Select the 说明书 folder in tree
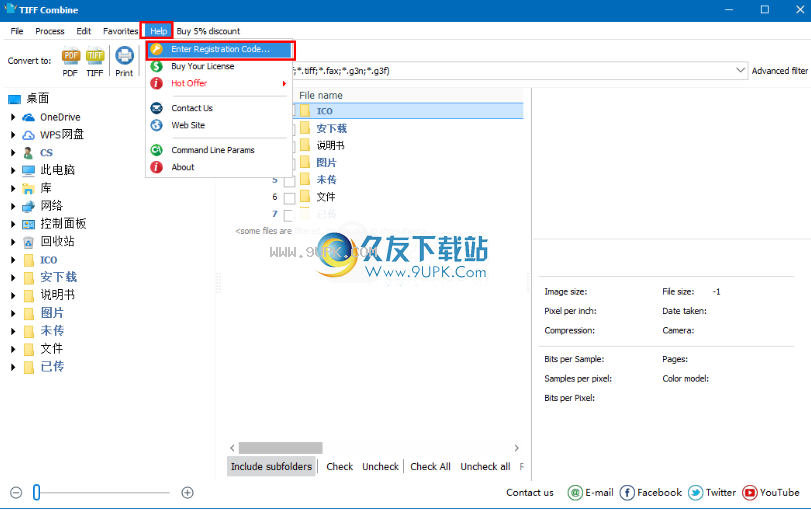This screenshot has height=510, width=811. (58, 295)
